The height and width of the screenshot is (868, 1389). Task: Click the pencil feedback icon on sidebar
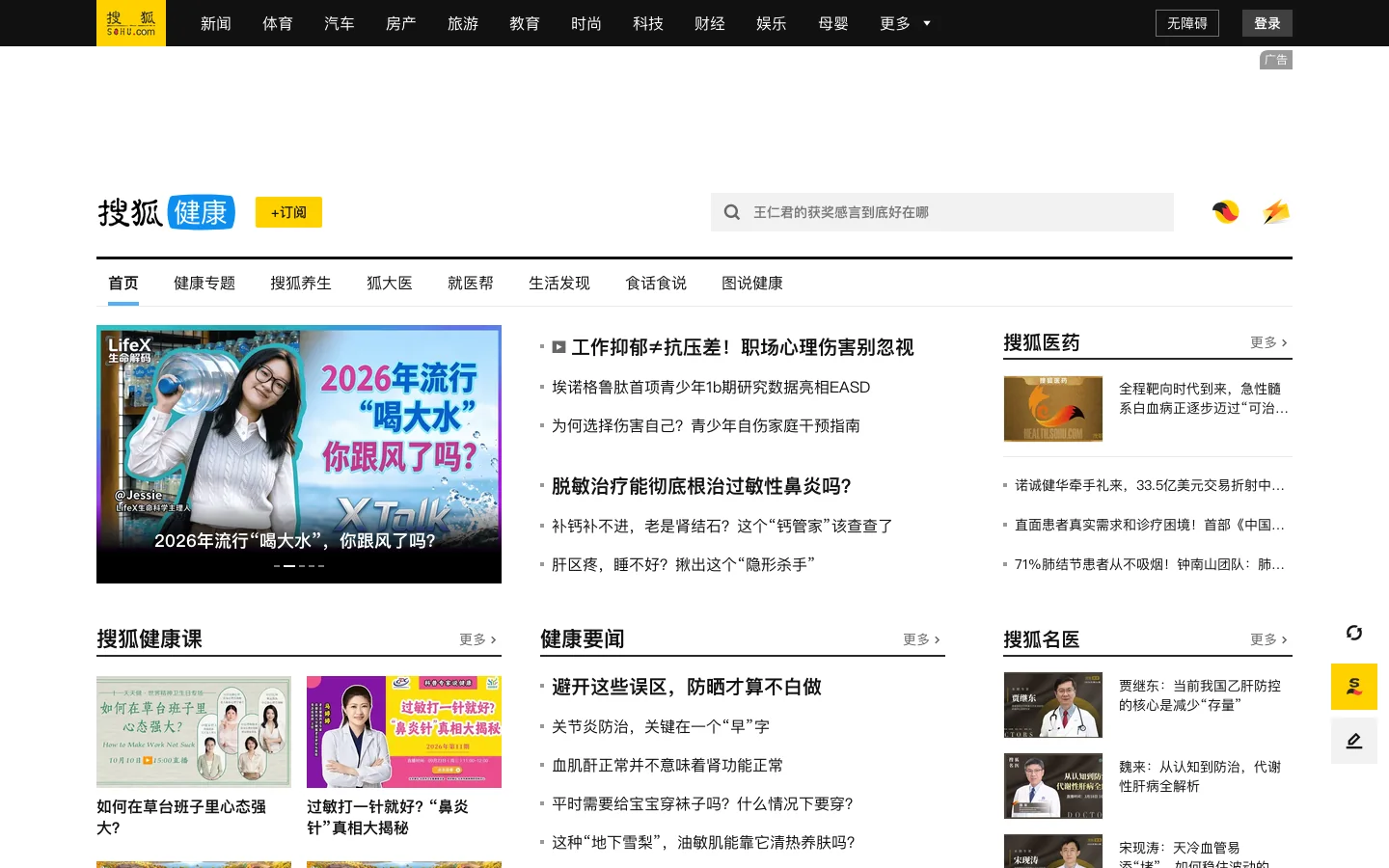coord(1354,741)
